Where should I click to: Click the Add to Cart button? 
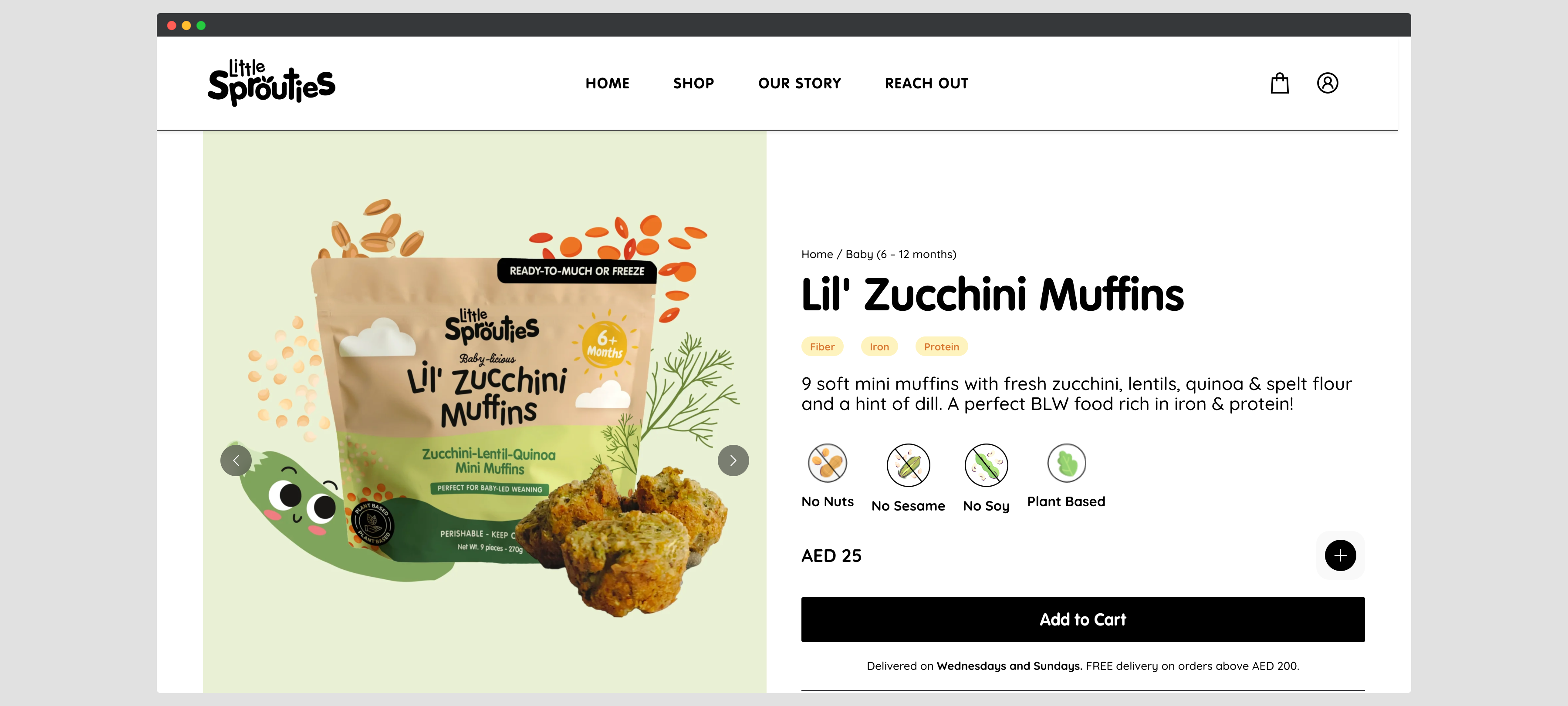[1082, 619]
